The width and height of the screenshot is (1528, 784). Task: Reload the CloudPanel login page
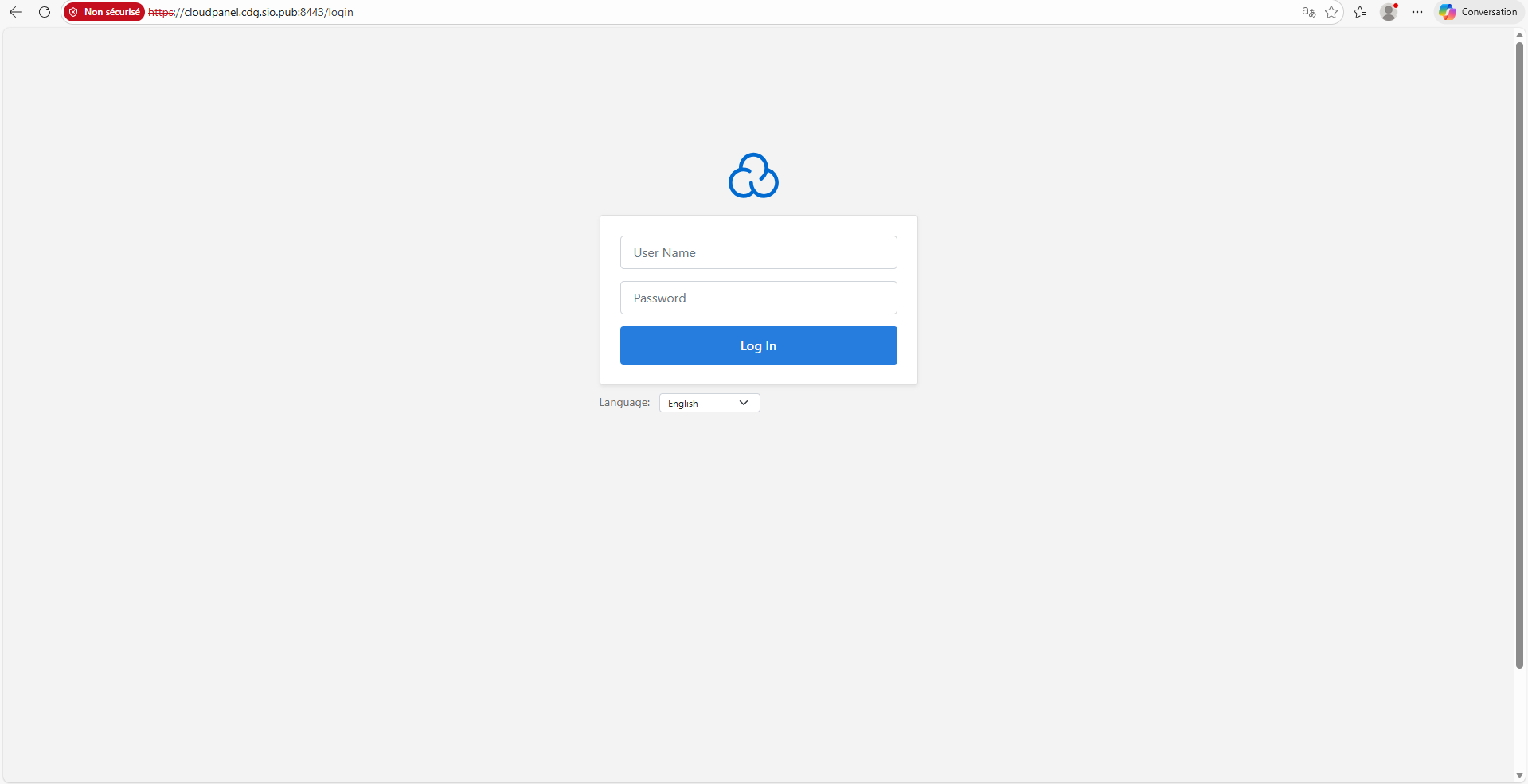pyautogui.click(x=45, y=12)
